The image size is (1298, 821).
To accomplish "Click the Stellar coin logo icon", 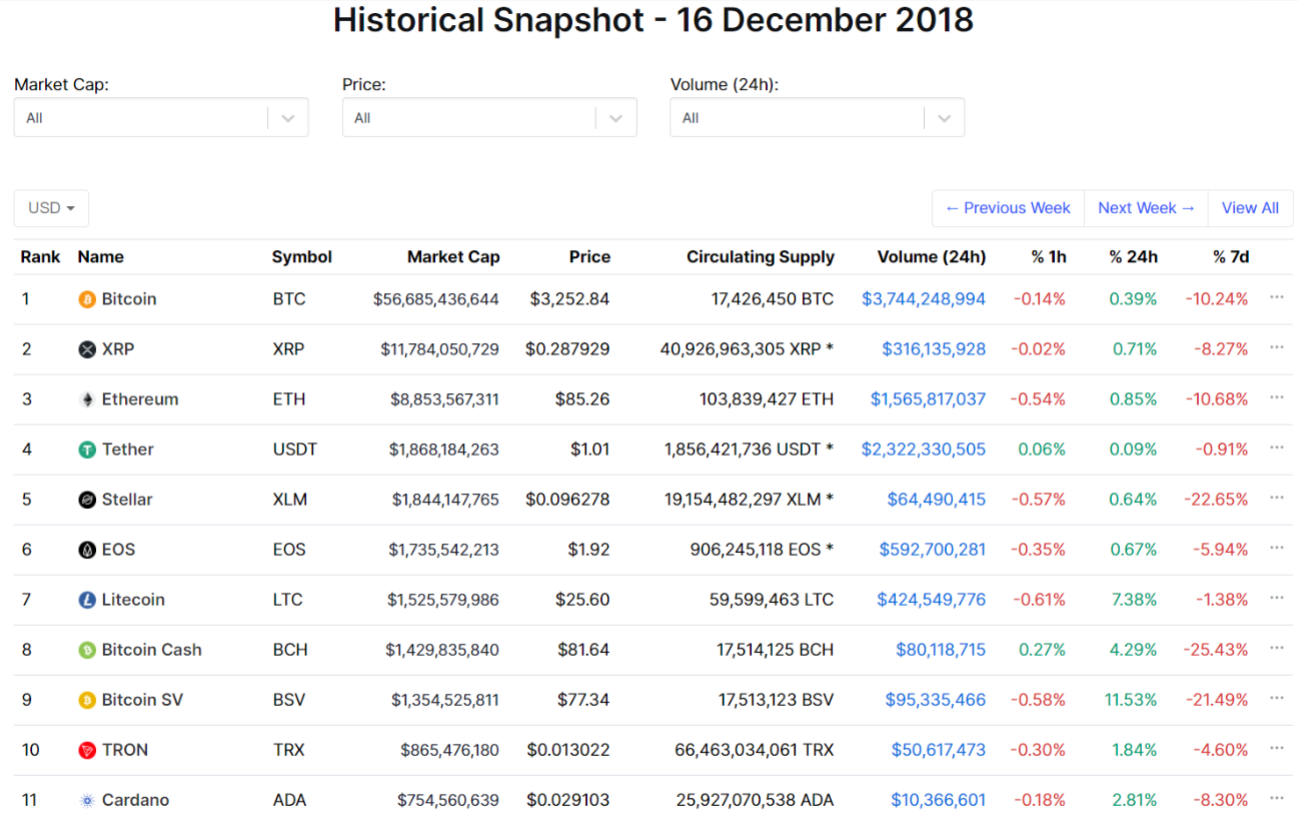I will tap(87, 499).
